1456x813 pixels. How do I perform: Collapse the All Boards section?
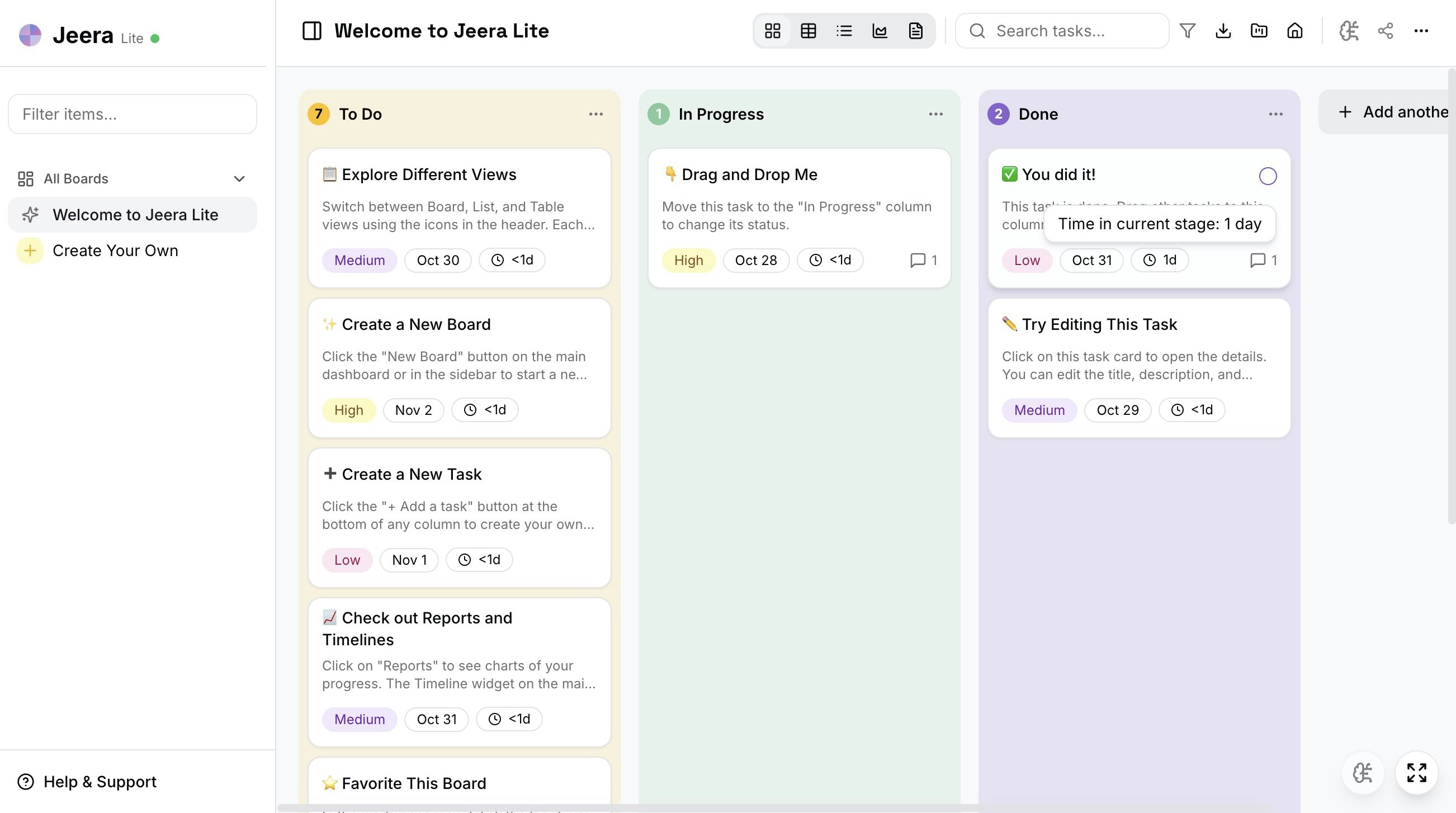[x=239, y=179]
